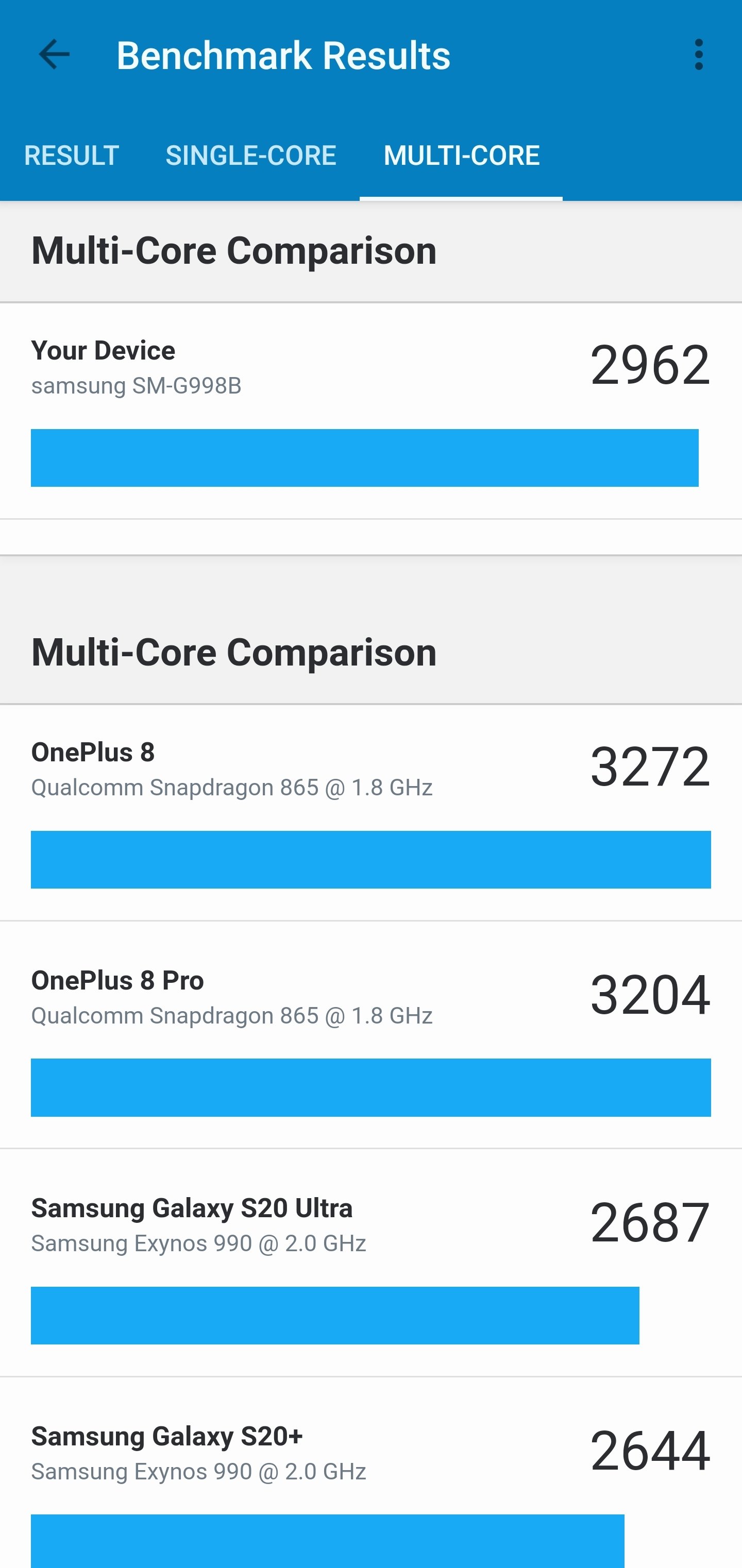The width and height of the screenshot is (742, 1568).
Task: Tap the 2962 multi-core score
Action: tap(649, 365)
